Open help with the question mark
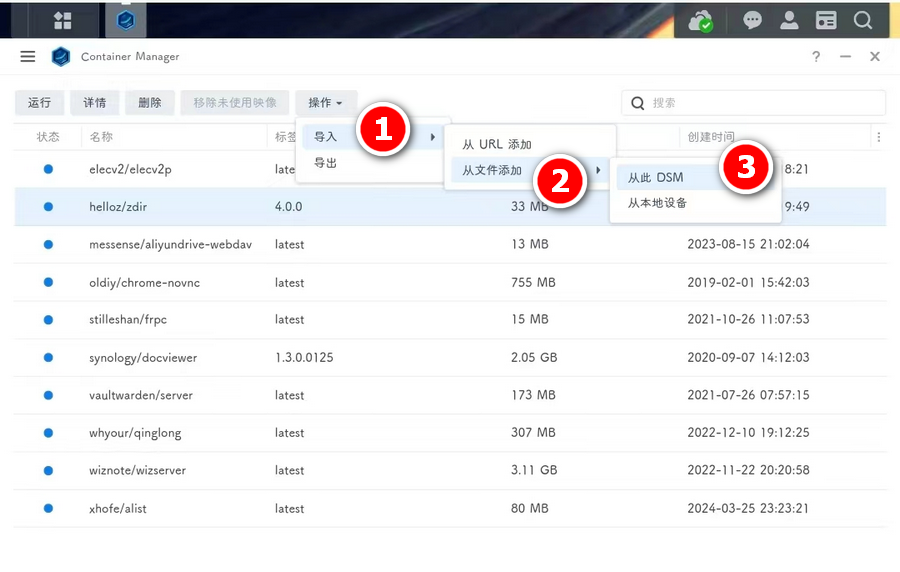Image resolution: width=900 pixels, height=572 pixels. (x=816, y=56)
